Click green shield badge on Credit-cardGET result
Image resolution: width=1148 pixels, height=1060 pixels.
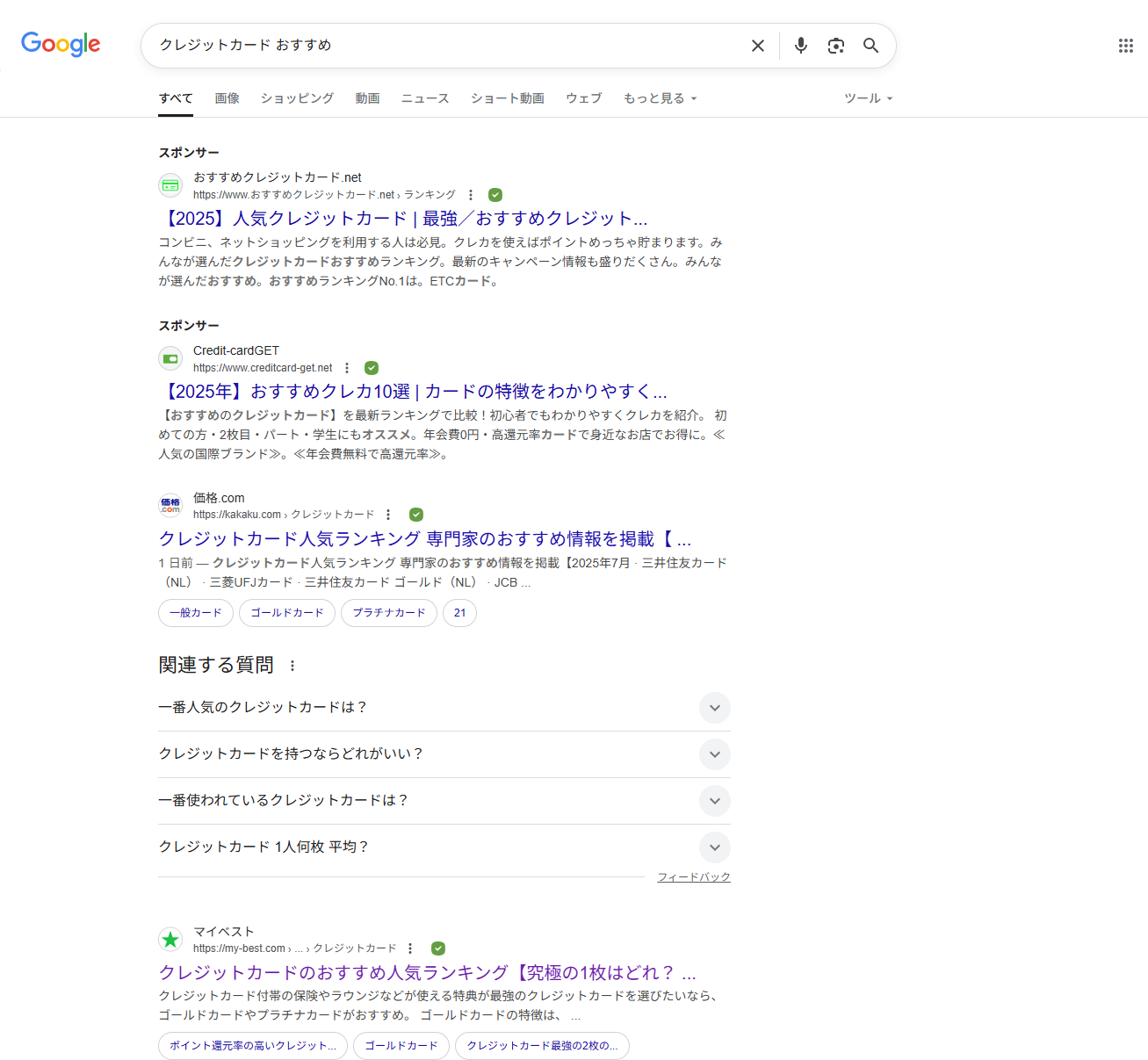pyautogui.click(x=372, y=368)
